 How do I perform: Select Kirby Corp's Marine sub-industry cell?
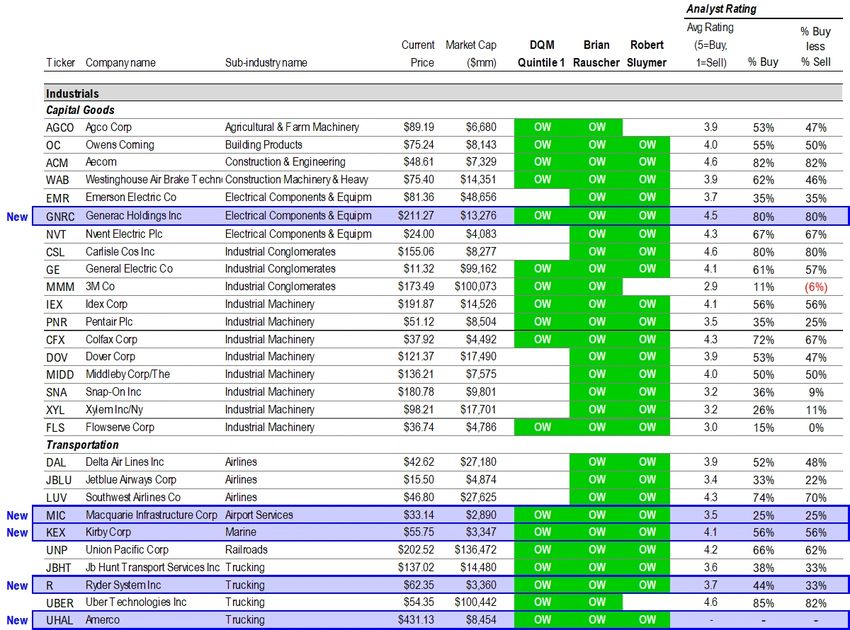click(x=241, y=532)
